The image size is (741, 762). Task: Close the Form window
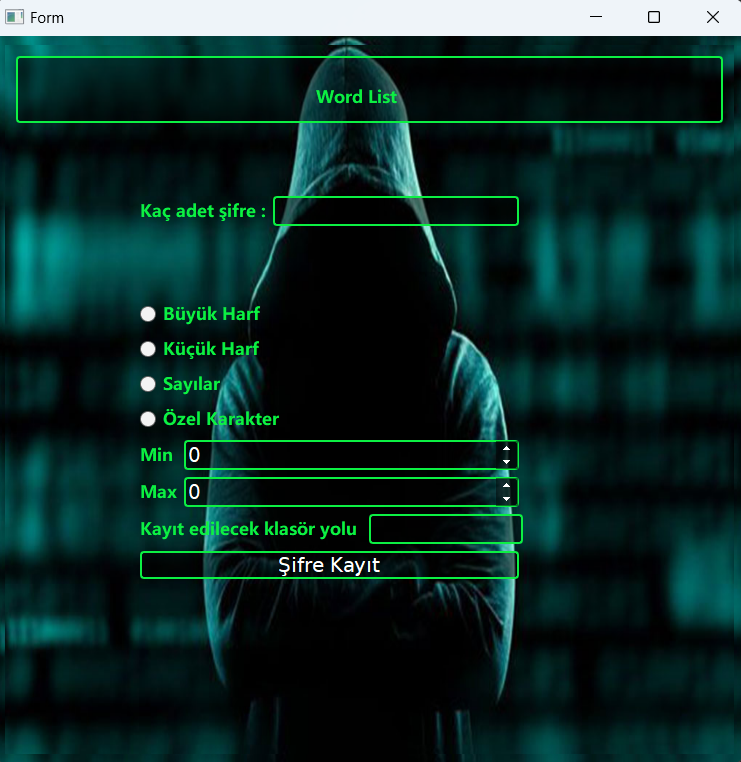(713, 17)
